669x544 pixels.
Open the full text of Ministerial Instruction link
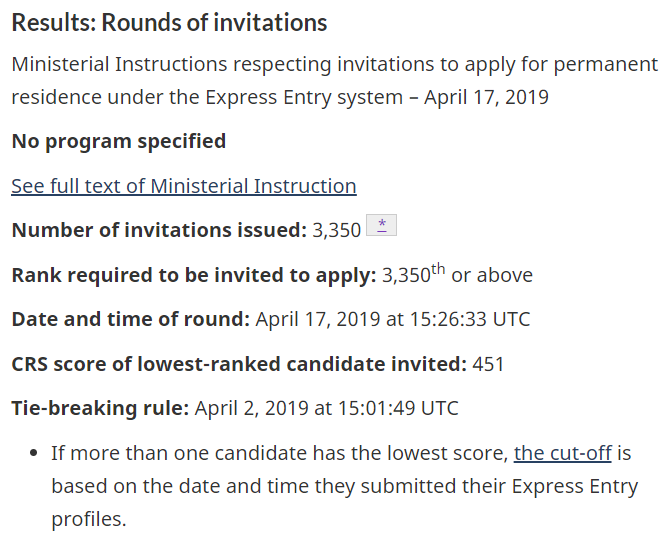[184, 186]
